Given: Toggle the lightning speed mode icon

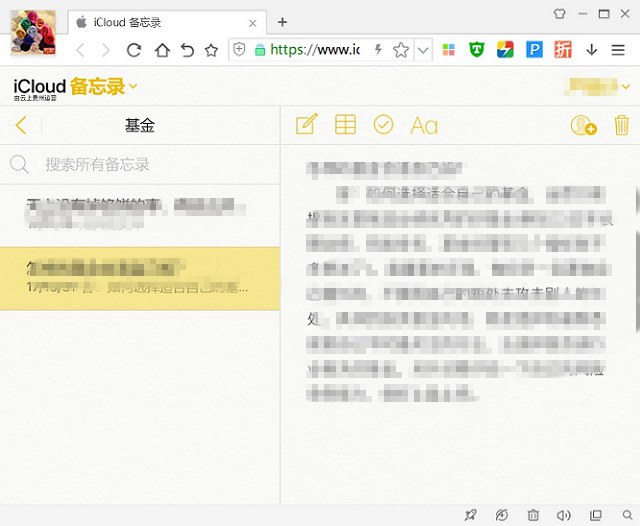Looking at the screenshot, I should point(378,50).
